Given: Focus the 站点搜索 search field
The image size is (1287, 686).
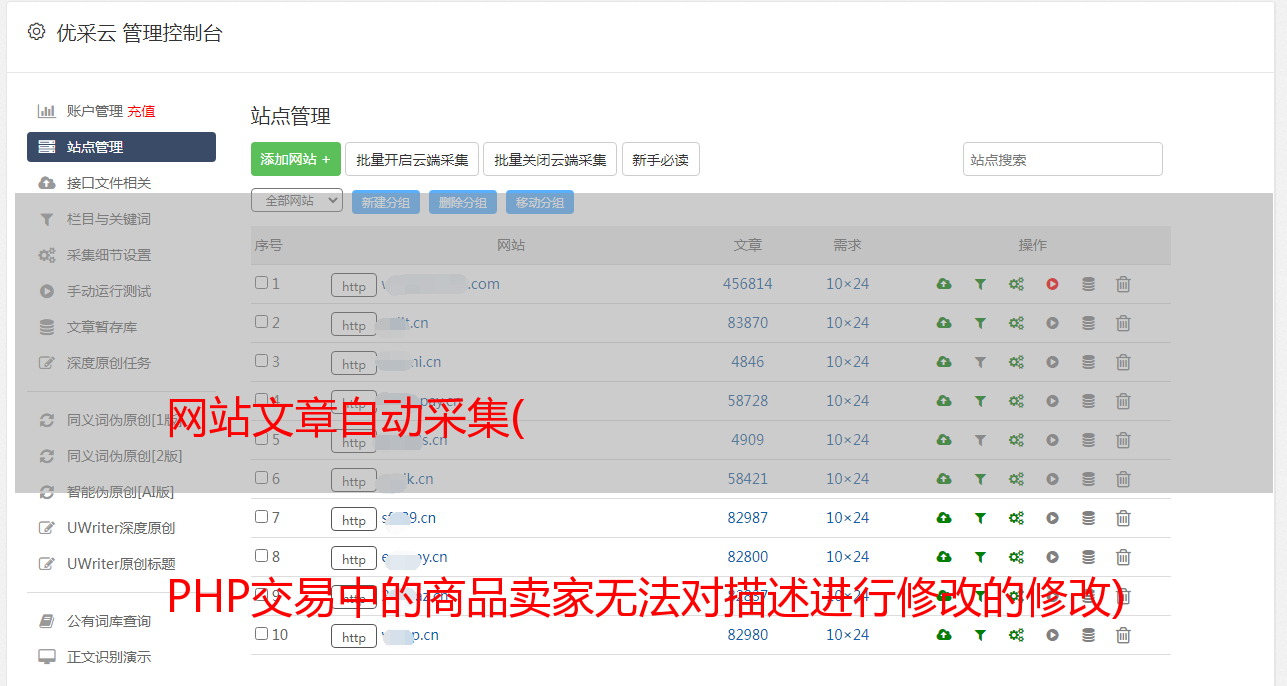Looking at the screenshot, I should click(1063, 159).
